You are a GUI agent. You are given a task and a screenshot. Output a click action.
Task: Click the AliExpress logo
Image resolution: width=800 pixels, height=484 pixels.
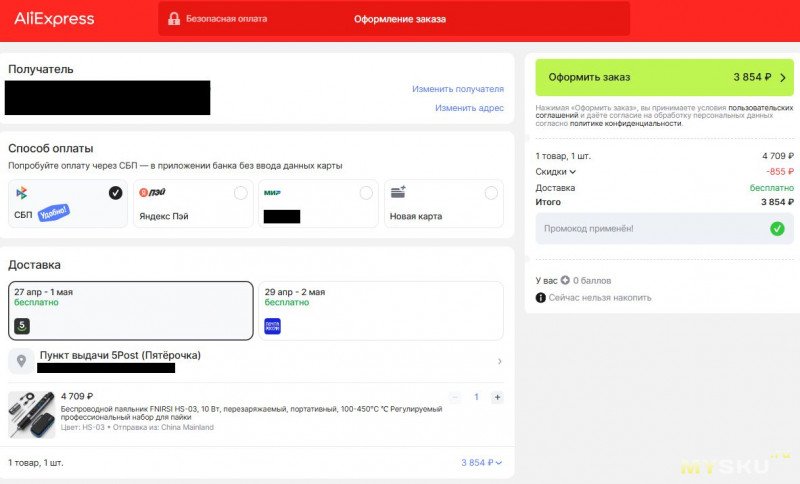point(54,19)
